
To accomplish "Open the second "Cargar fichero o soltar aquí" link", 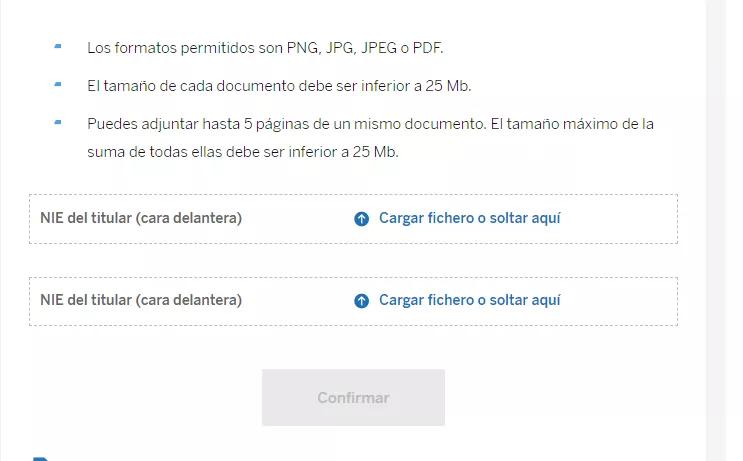I will [469, 300].
